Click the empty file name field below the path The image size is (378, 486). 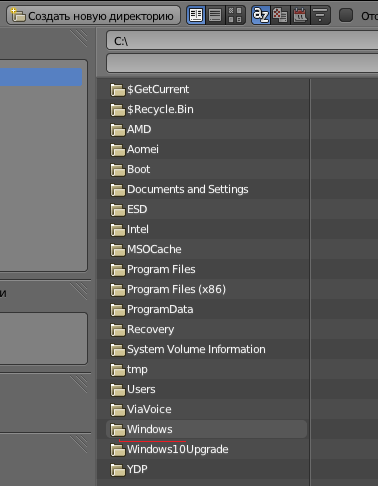coord(242,63)
